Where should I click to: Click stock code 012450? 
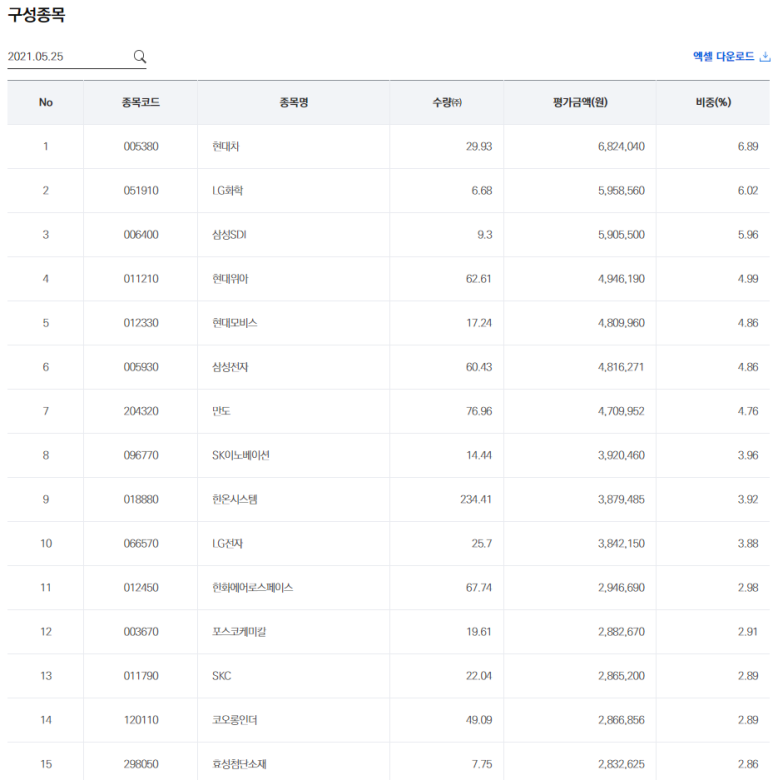point(141,587)
